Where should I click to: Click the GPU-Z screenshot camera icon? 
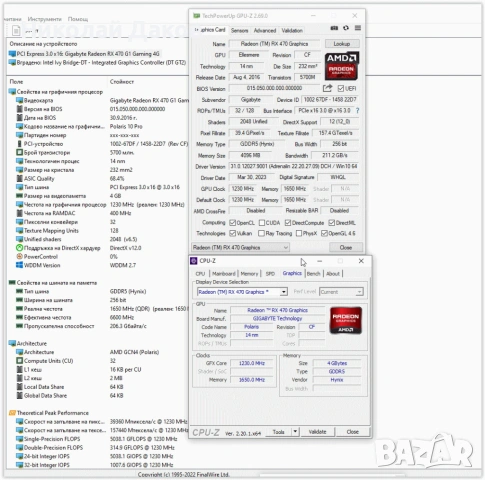tap(334, 28)
